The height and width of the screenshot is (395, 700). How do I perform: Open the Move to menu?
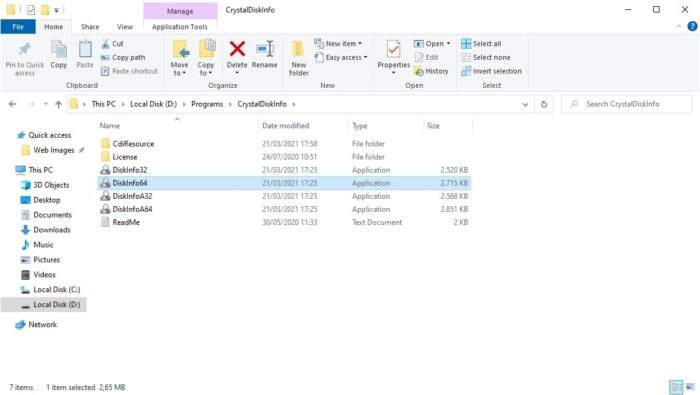pos(179,58)
